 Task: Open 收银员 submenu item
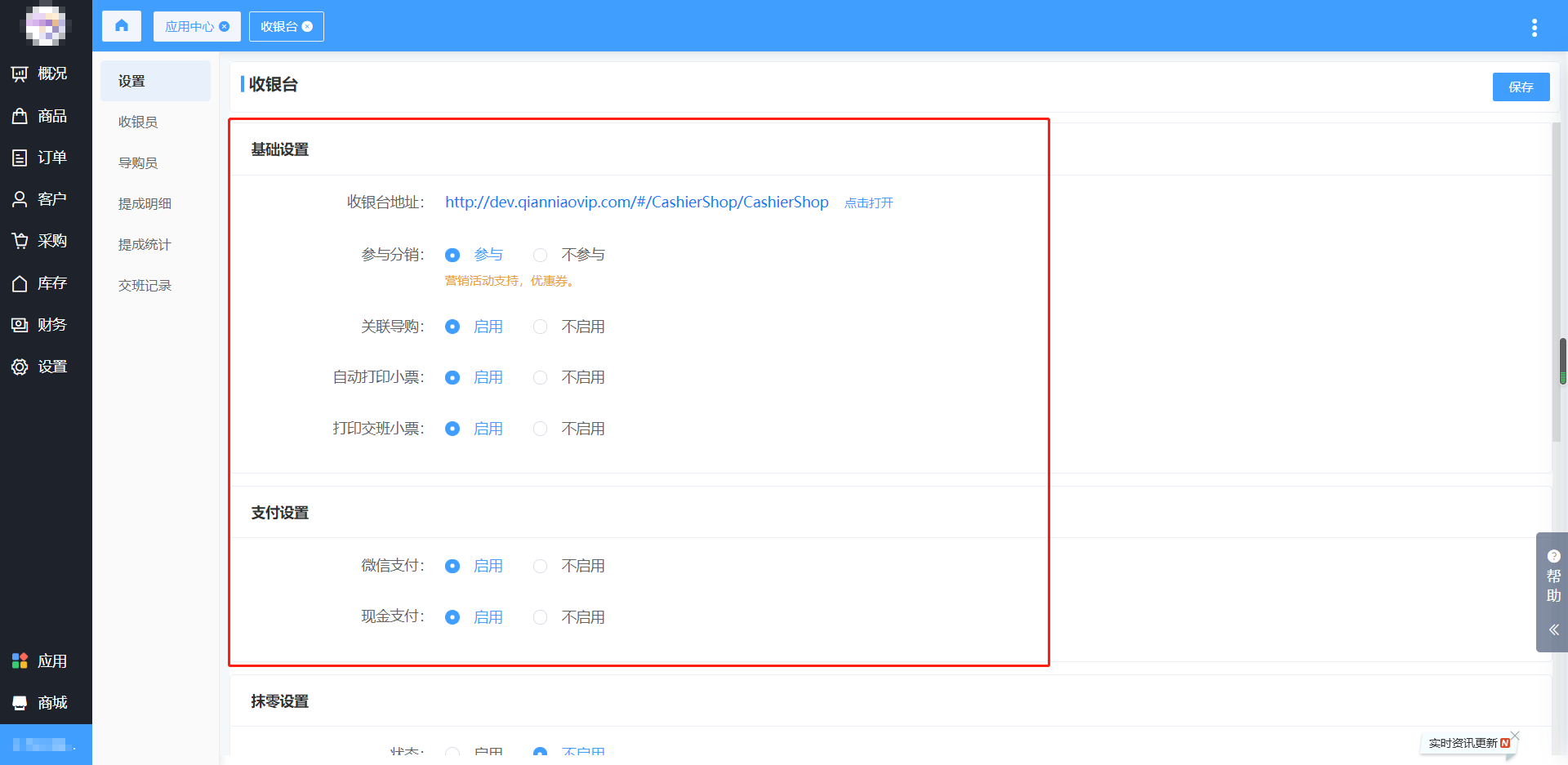[138, 122]
